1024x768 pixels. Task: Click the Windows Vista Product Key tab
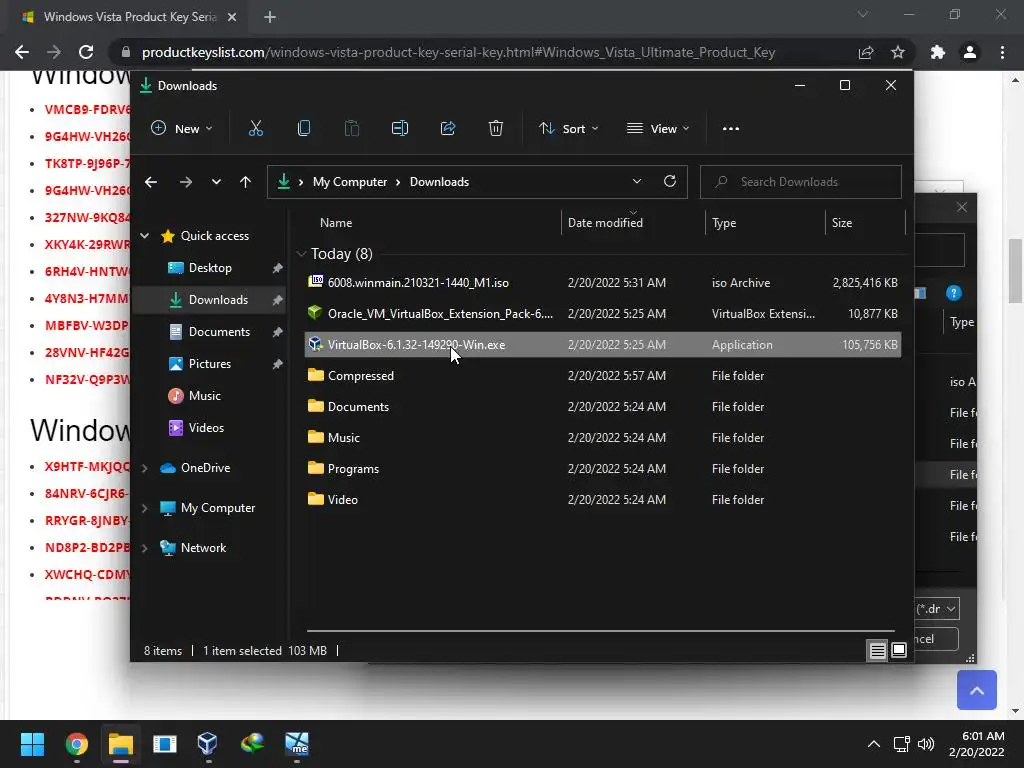(x=129, y=17)
